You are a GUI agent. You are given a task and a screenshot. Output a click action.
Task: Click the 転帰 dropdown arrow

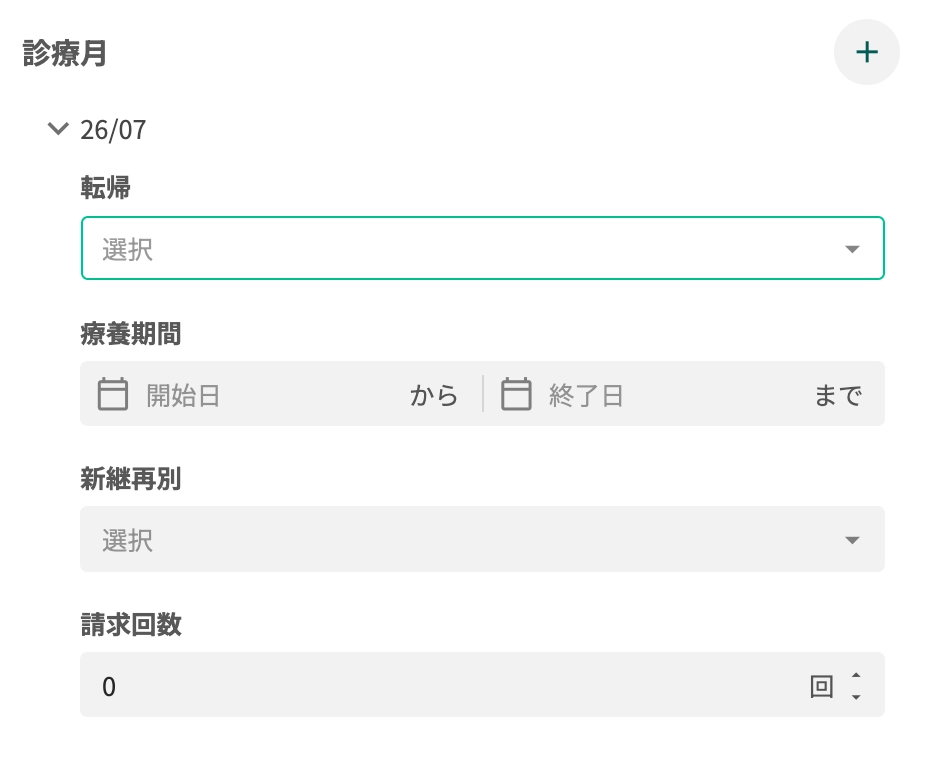(x=852, y=249)
